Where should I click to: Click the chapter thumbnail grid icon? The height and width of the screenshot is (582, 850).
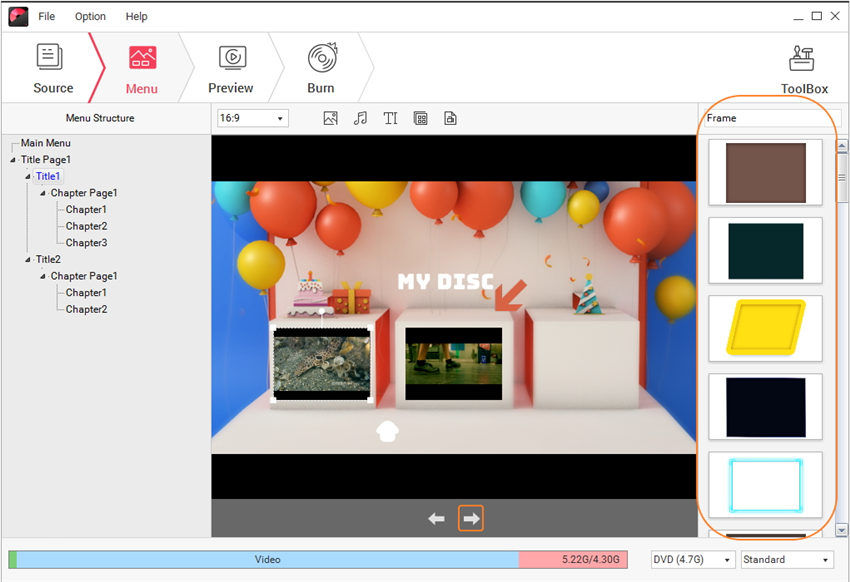tap(420, 118)
